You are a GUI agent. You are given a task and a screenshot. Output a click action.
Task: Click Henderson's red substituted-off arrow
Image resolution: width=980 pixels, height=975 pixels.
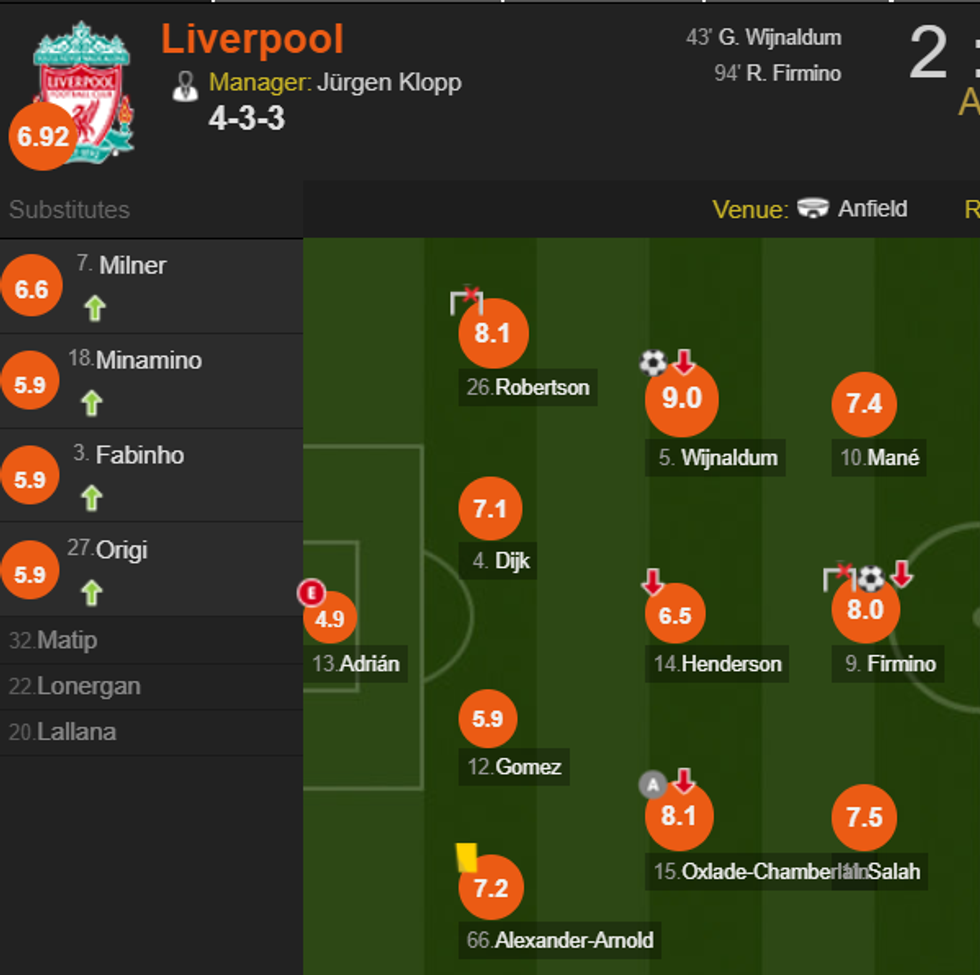653,581
